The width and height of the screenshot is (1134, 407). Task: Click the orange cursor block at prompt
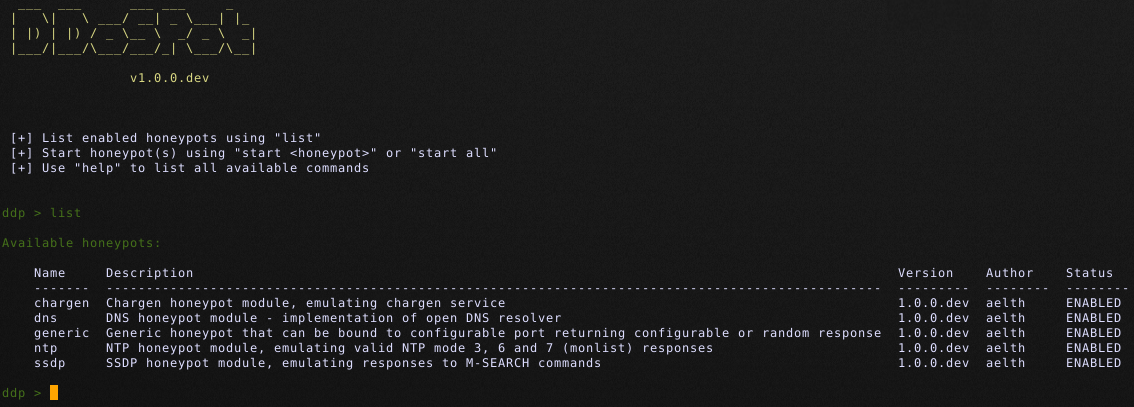[54, 393]
